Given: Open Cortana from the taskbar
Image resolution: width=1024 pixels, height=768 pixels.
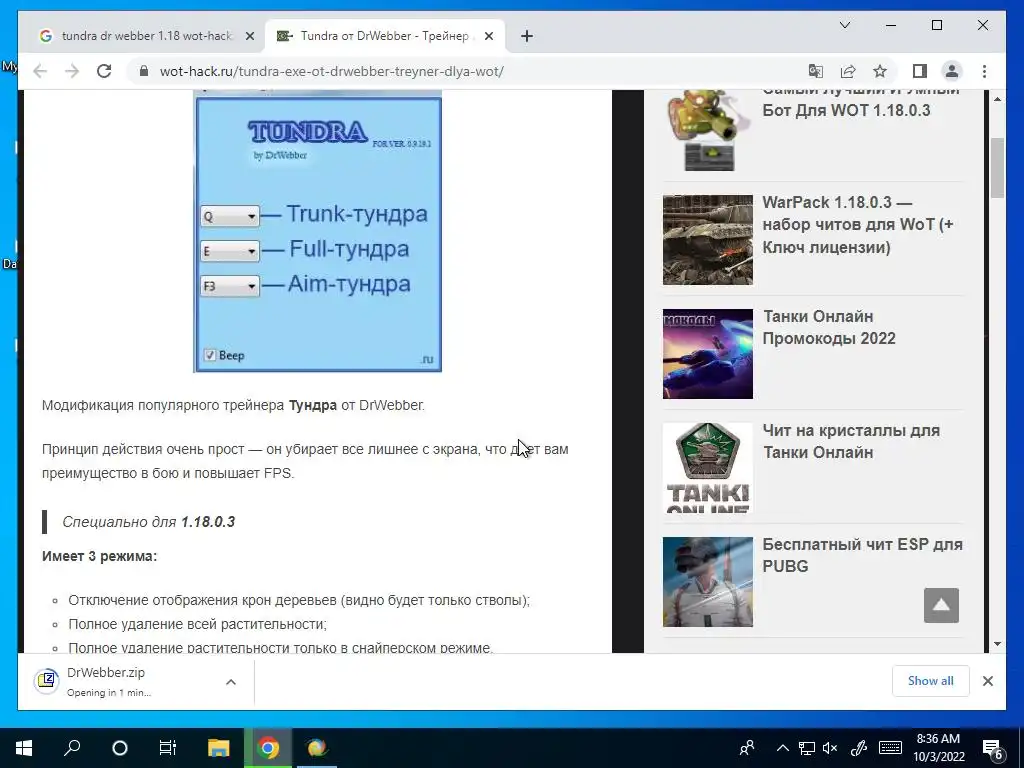Looking at the screenshot, I should [120, 748].
